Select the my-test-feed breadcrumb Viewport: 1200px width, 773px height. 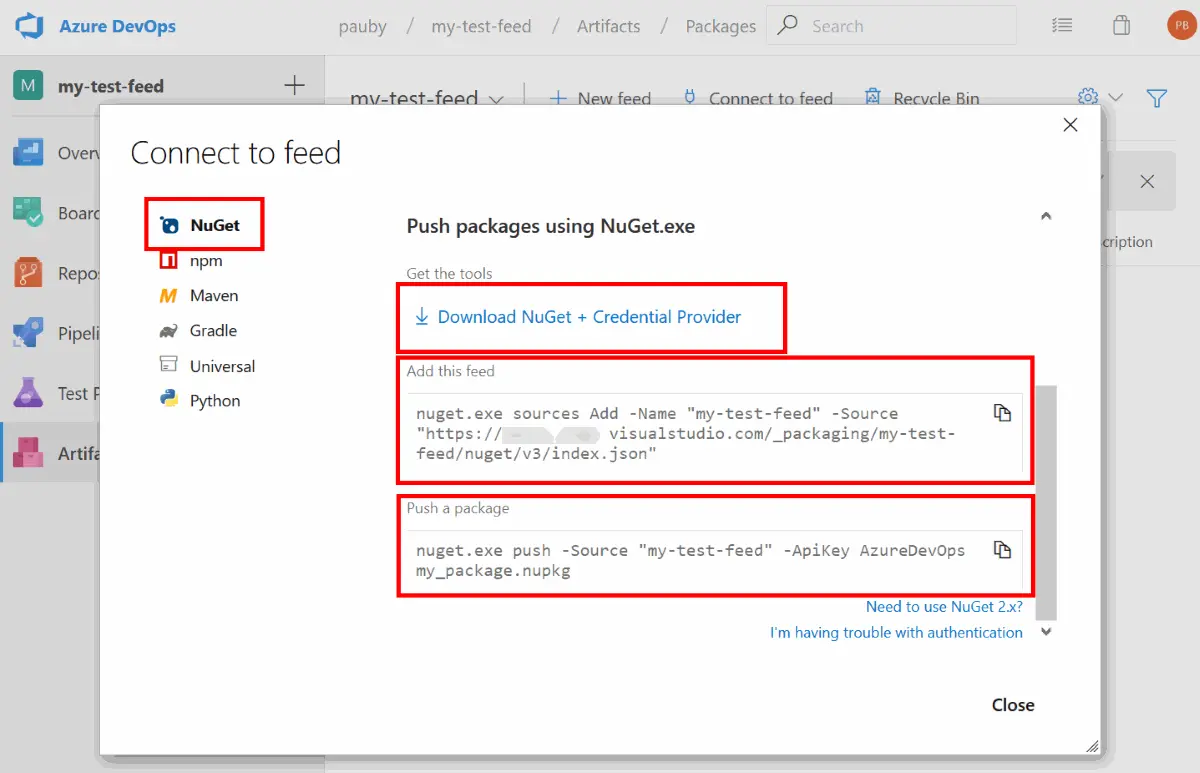tap(481, 27)
